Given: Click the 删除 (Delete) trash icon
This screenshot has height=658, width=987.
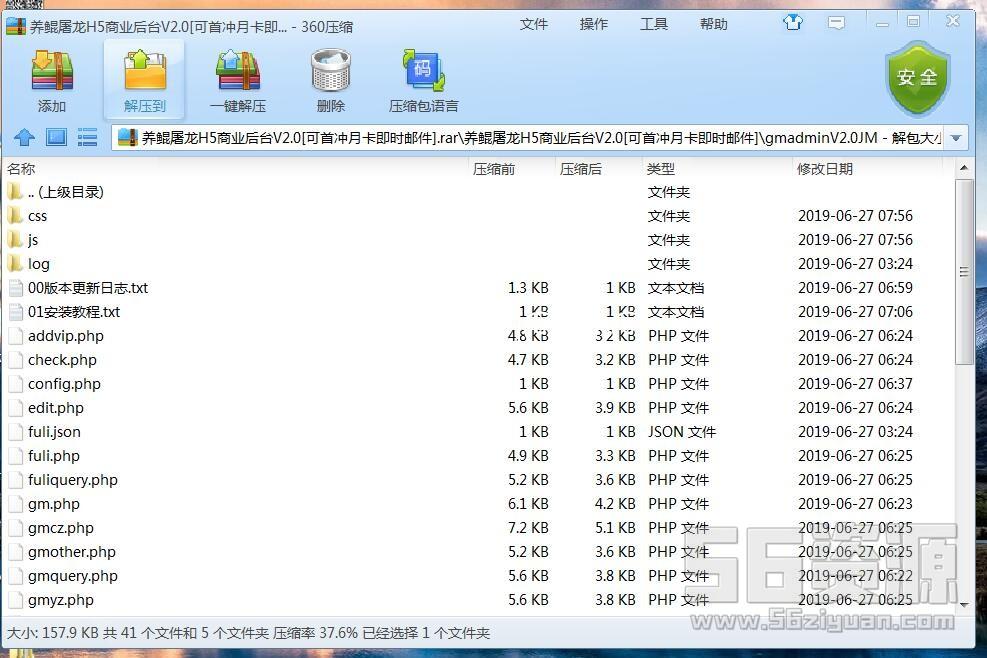Looking at the screenshot, I should [x=330, y=80].
